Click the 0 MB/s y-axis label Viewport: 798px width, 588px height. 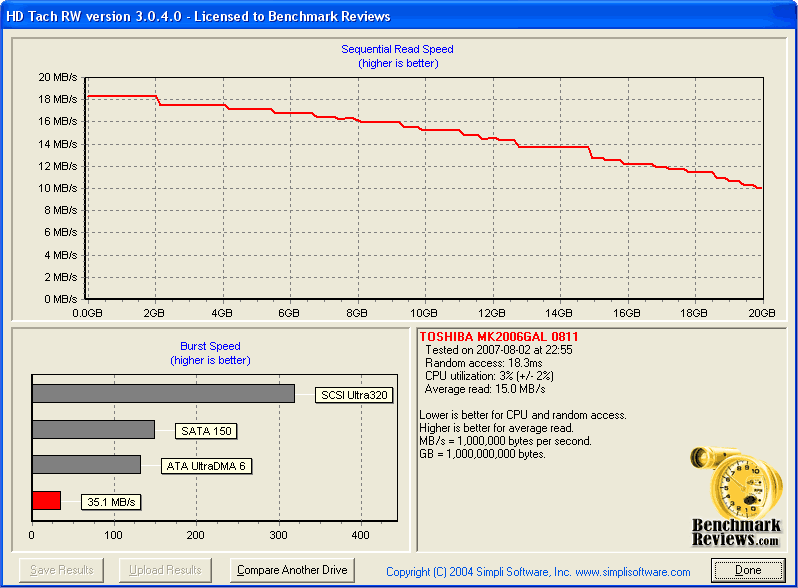tap(61, 299)
